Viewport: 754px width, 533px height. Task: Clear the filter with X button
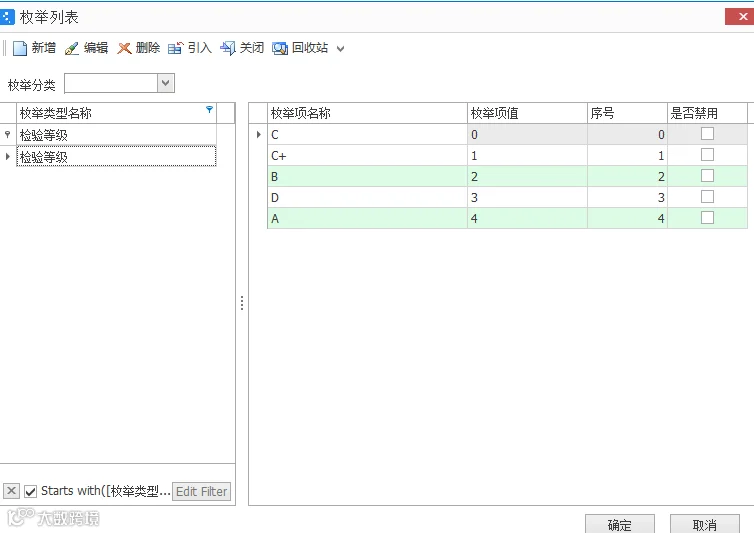pyautogui.click(x=11, y=491)
